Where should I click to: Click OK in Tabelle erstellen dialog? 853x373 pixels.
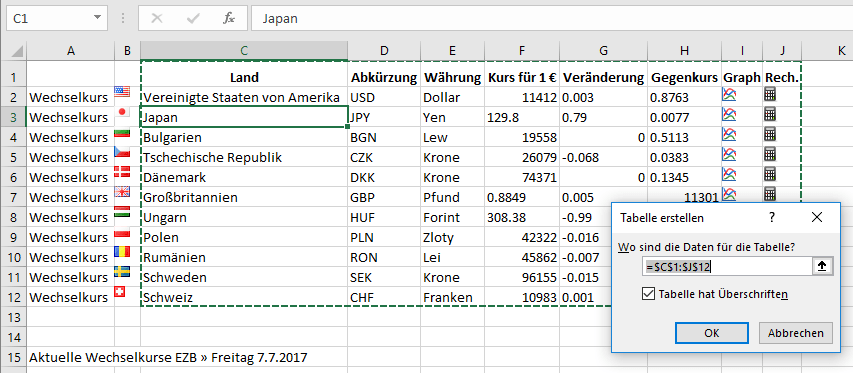[x=712, y=333]
